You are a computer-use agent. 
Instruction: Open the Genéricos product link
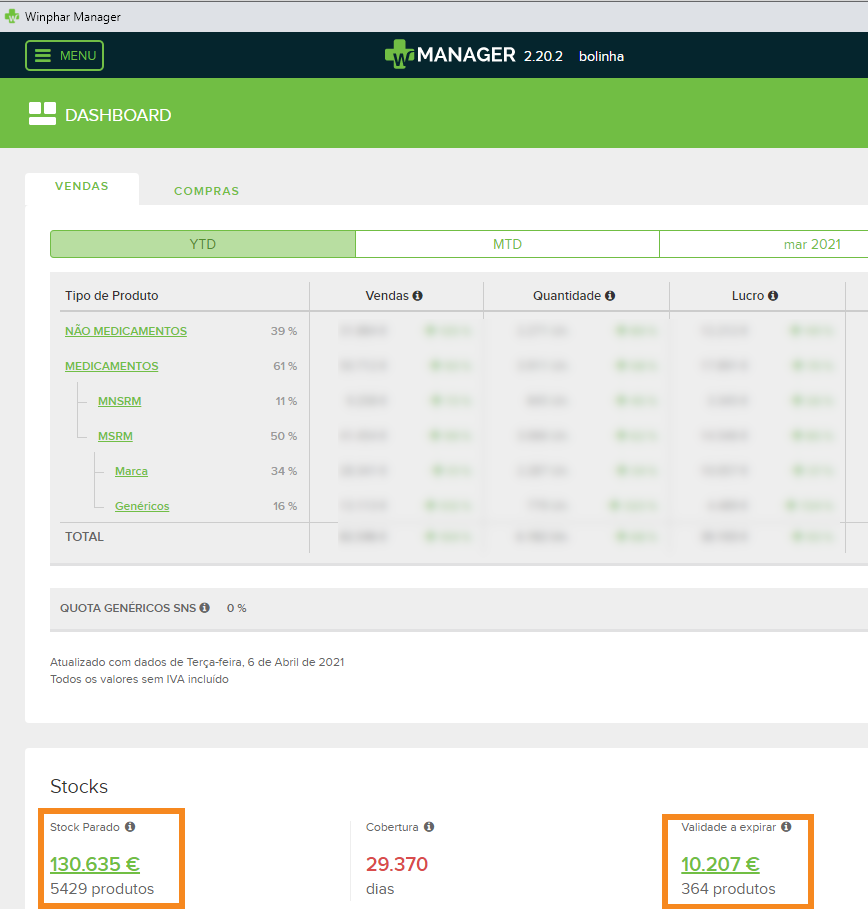142,506
